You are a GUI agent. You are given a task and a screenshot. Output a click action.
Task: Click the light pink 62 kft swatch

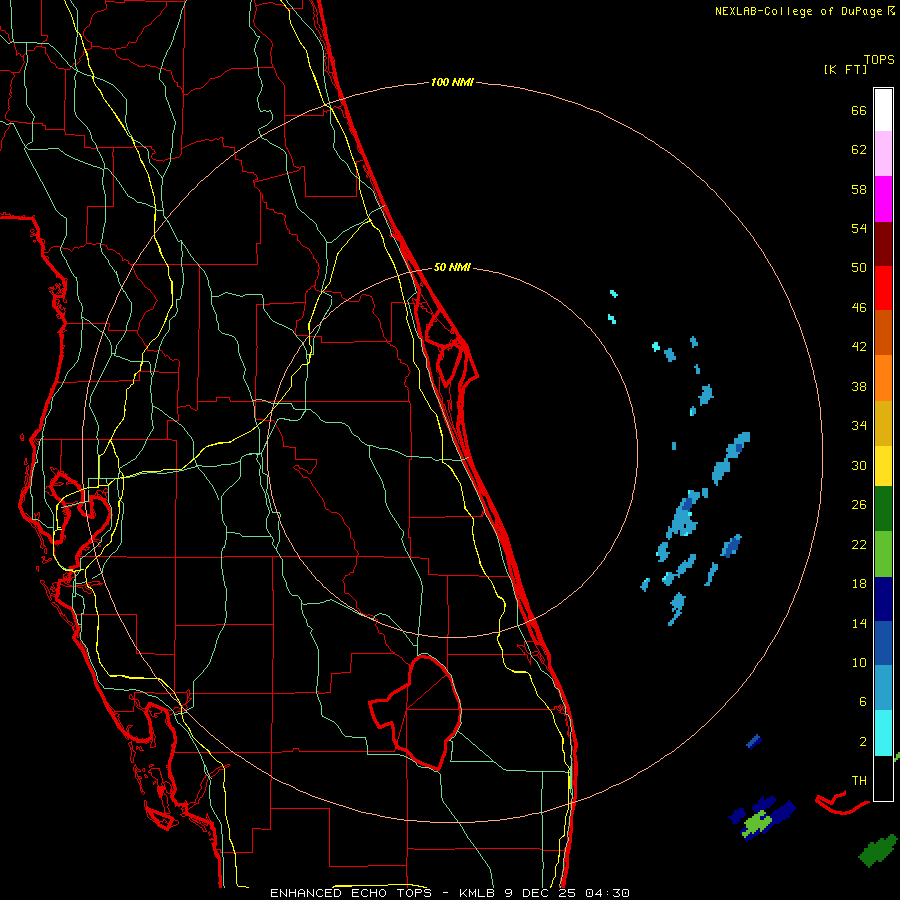883,153
